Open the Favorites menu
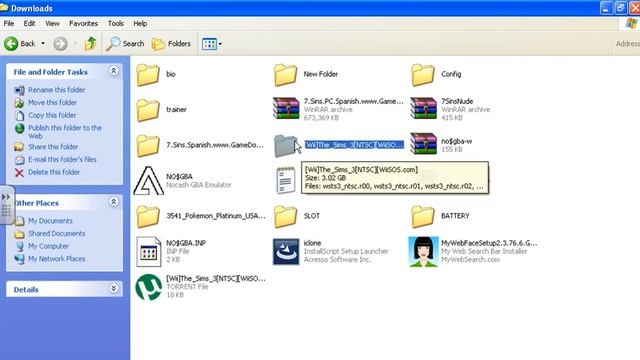This screenshot has height=360, width=640. click(83, 23)
